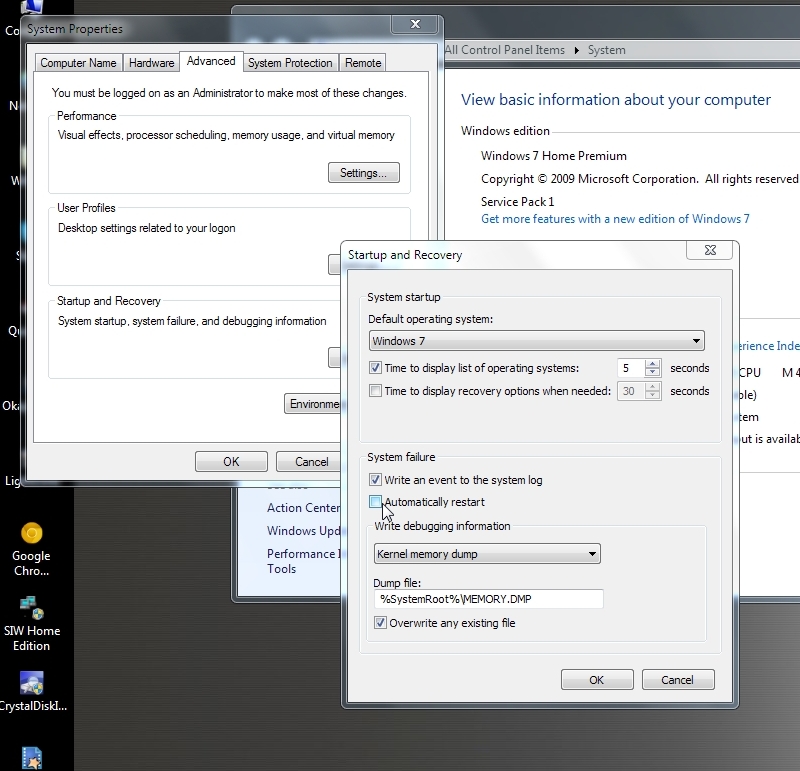Open Windows Update link in System window
The width and height of the screenshot is (800, 771).
[x=303, y=531]
